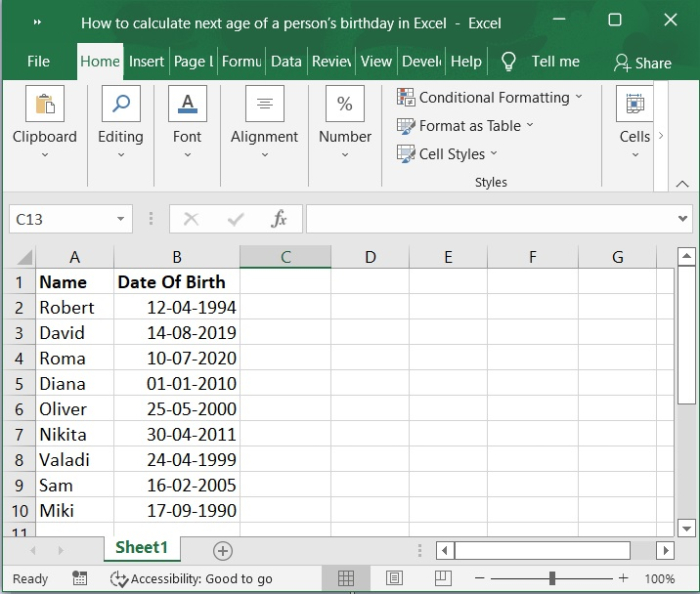700x594 pixels.
Task: Open Accessibility: Good to go checker
Action: pos(191,578)
